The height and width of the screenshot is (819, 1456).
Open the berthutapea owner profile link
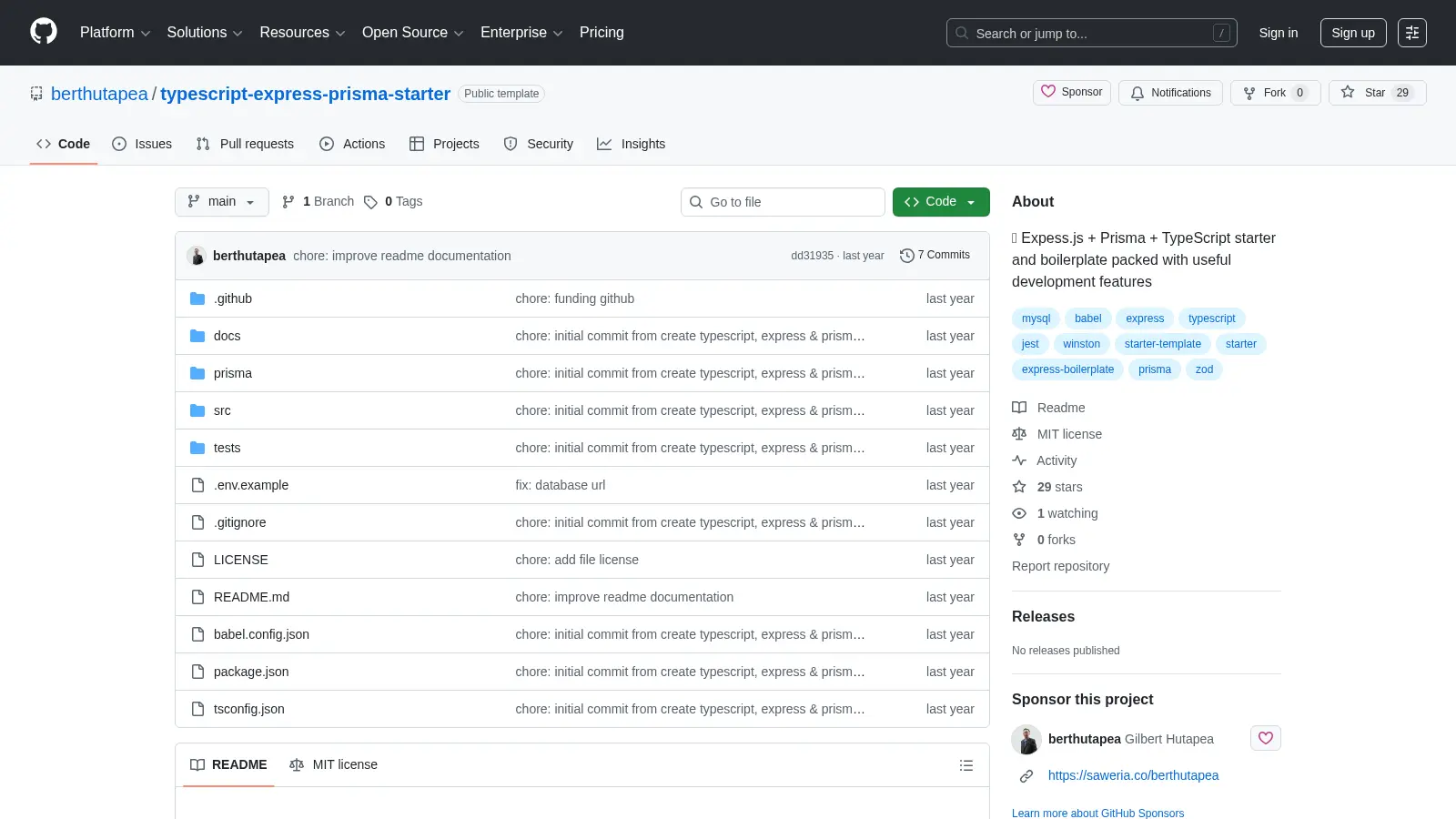99,94
